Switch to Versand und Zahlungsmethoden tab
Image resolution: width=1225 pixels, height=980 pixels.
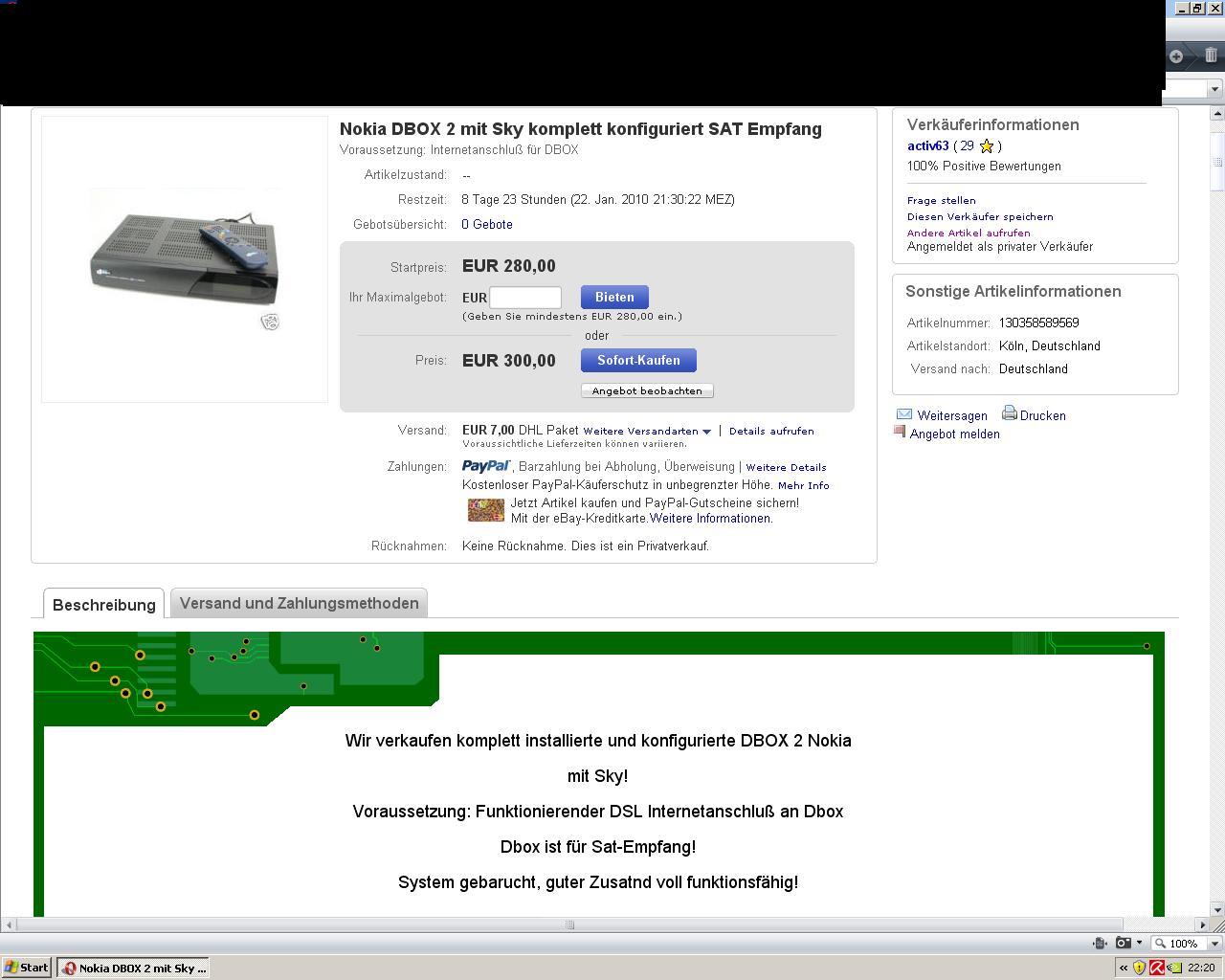point(299,604)
